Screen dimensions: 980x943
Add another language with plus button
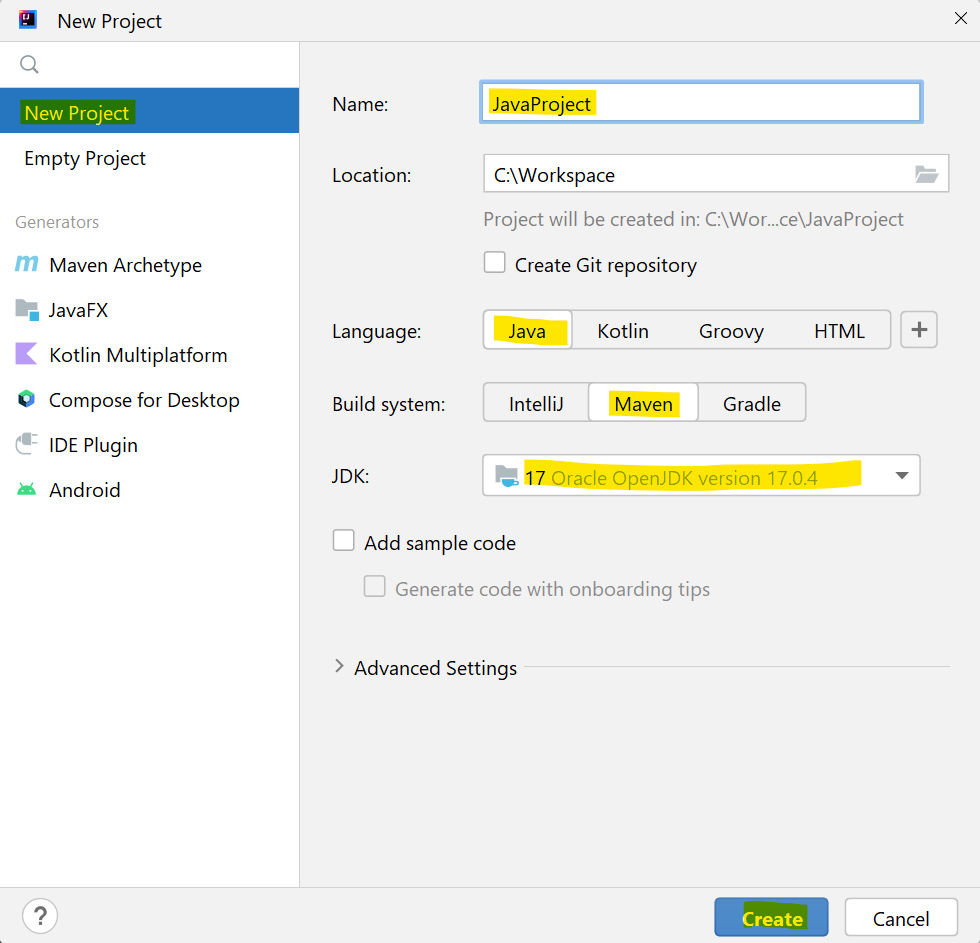(x=919, y=329)
